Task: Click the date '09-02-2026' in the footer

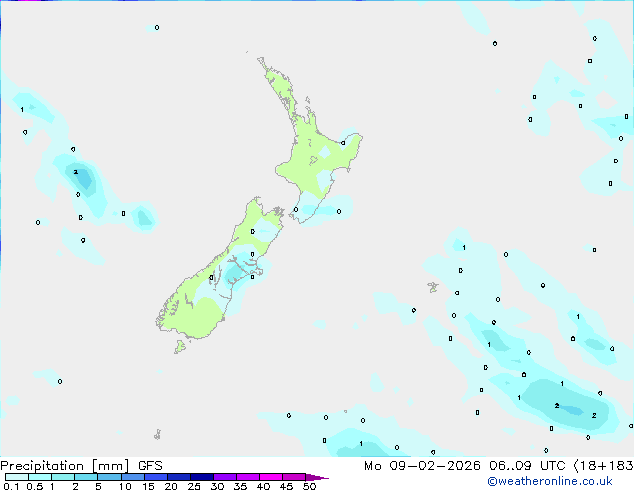Action: point(435,466)
